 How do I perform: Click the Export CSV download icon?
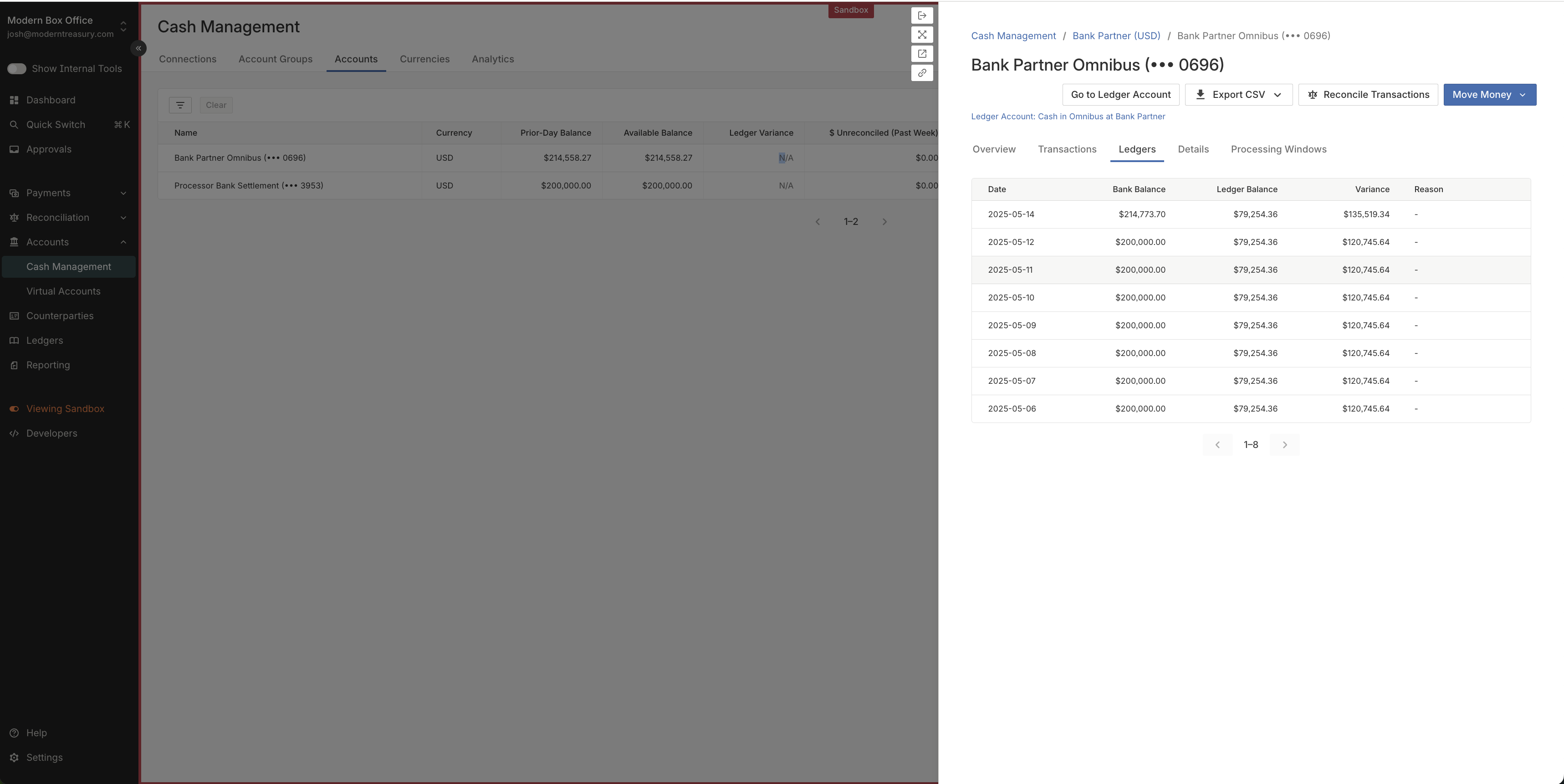click(1200, 95)
